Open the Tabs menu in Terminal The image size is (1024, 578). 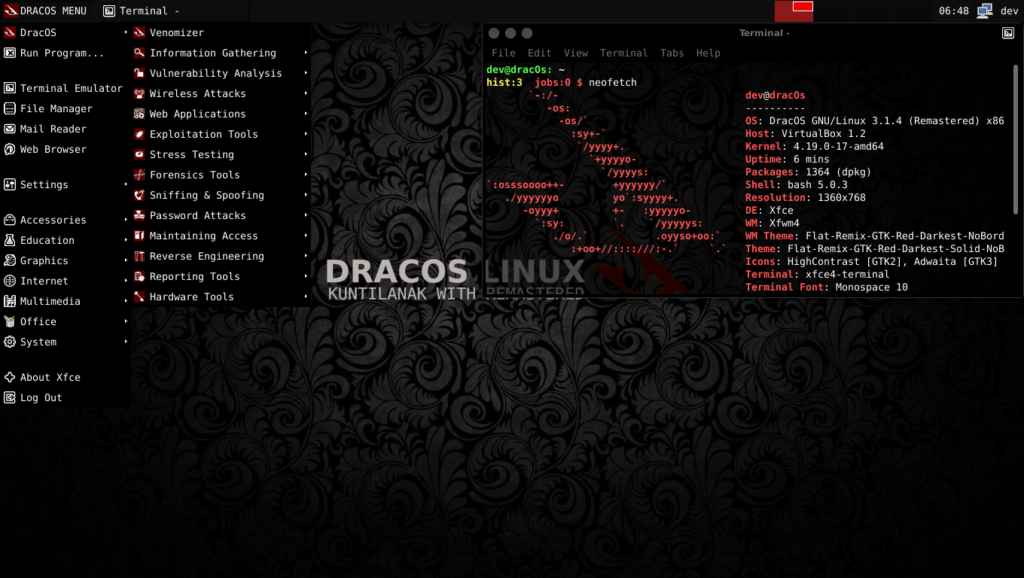[x=671, y=53]
